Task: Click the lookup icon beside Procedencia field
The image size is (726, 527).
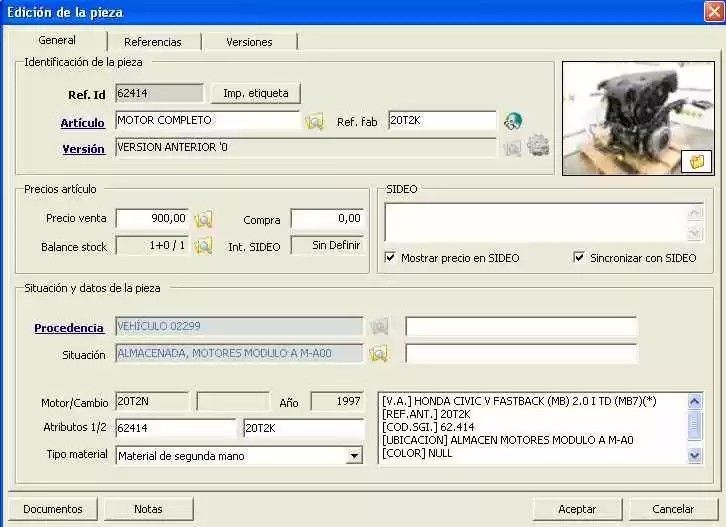Action: [x=379, y=327]
